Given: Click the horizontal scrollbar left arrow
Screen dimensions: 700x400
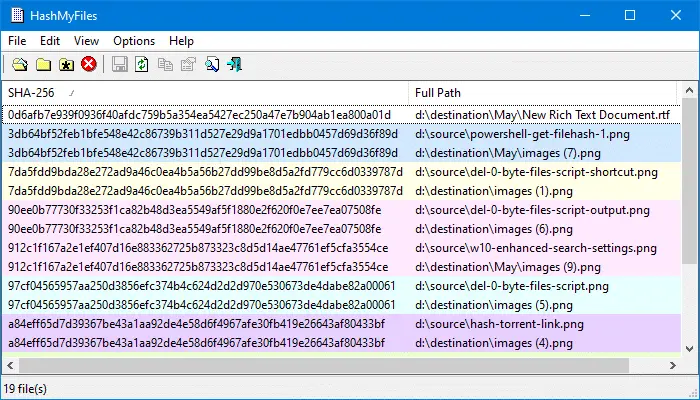Looking at the screenshot, I should tap(10, 366).
